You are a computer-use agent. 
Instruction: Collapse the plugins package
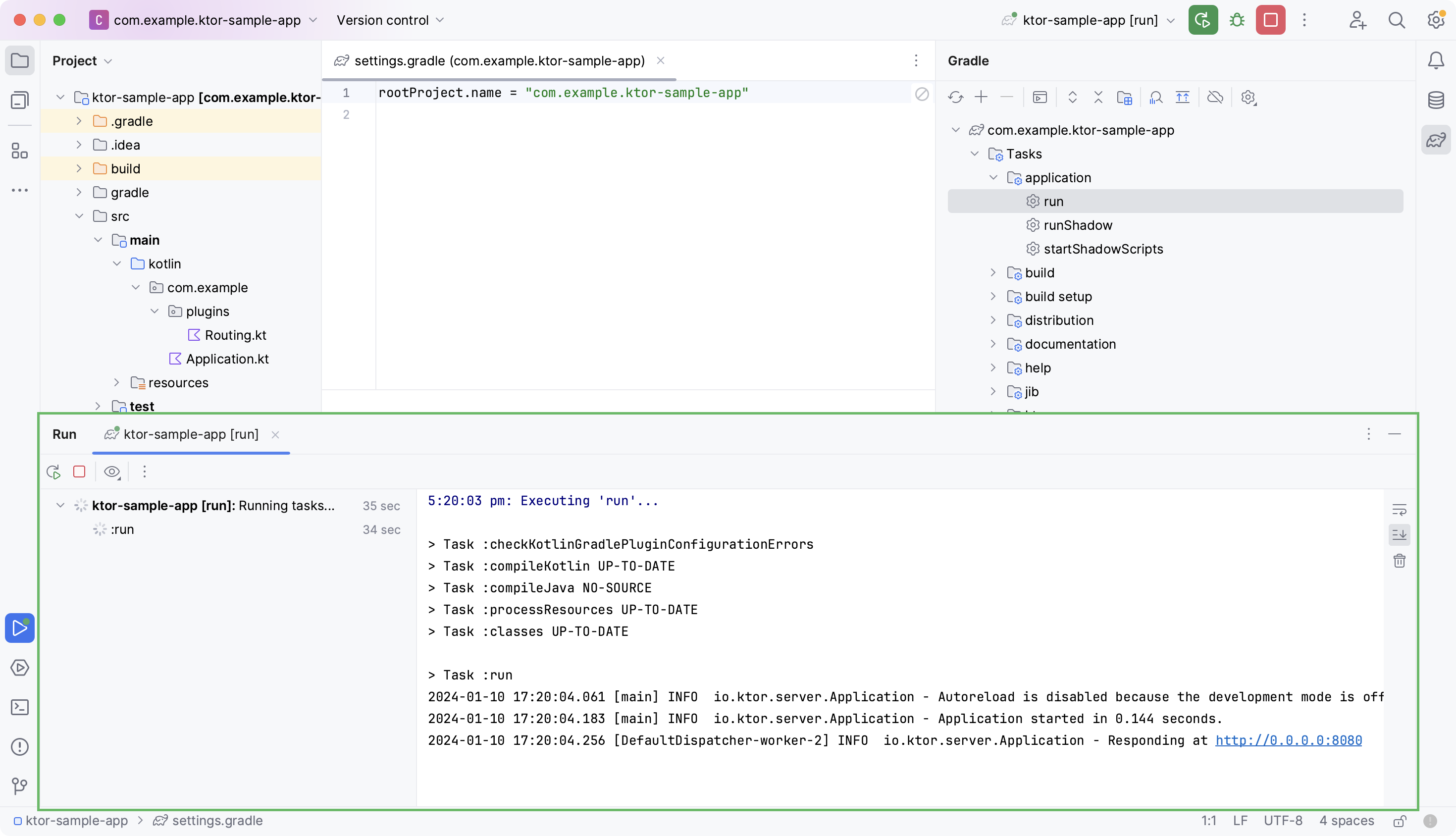(155, 311)
